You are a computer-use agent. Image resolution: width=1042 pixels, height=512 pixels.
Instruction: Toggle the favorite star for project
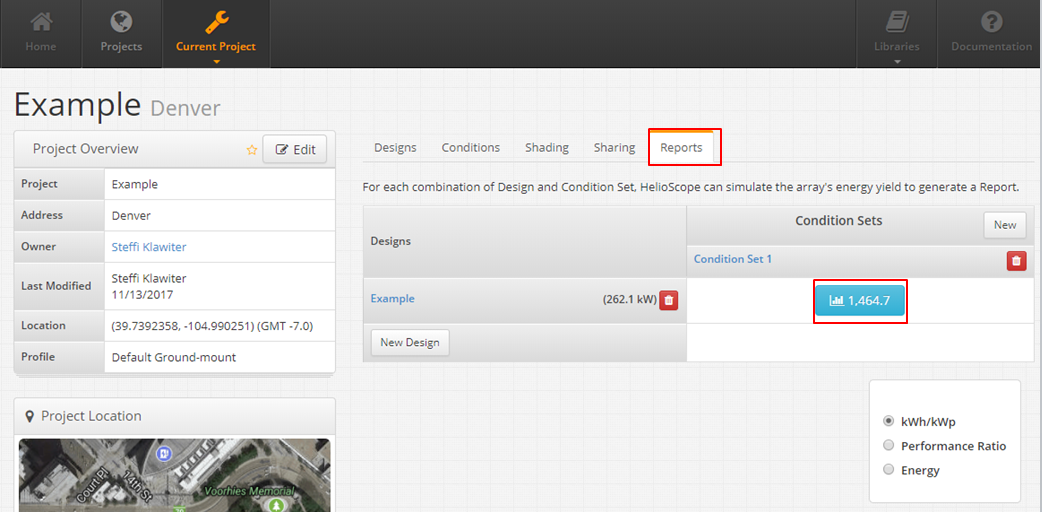click(252, 150)
